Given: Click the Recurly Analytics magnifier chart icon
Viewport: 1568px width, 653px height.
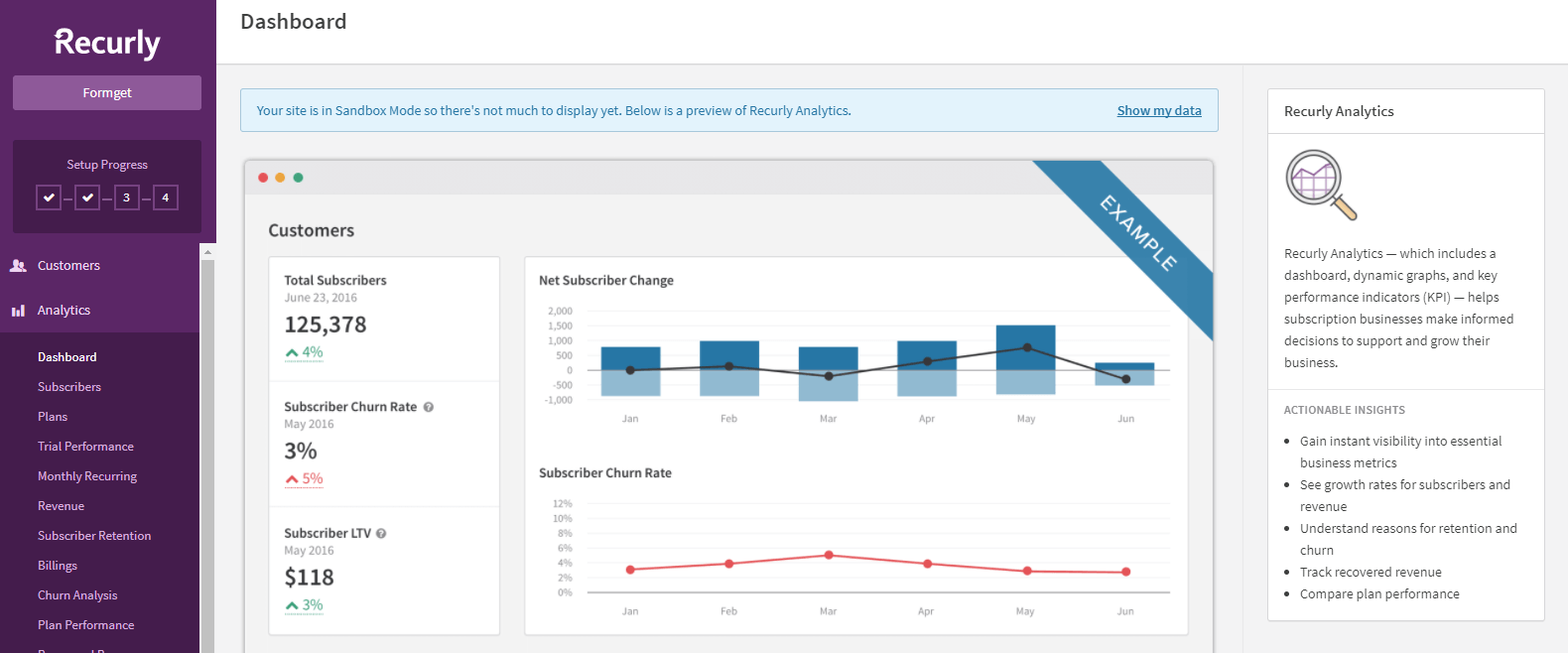Looking at the screenshot, I should 1321,185.
